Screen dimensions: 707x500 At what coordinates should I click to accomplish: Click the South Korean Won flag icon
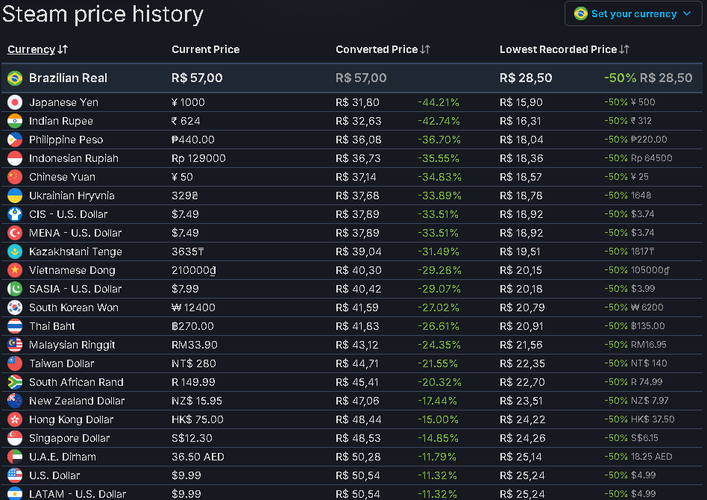pyautogui.click(x=15, y=307)
